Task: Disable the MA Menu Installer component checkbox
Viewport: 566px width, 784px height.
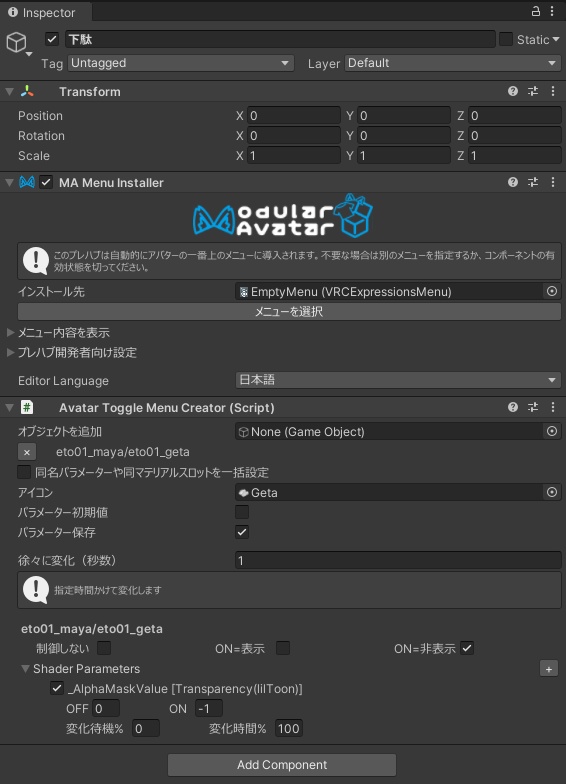Action: pyautogui.click(x=46, y=182)
